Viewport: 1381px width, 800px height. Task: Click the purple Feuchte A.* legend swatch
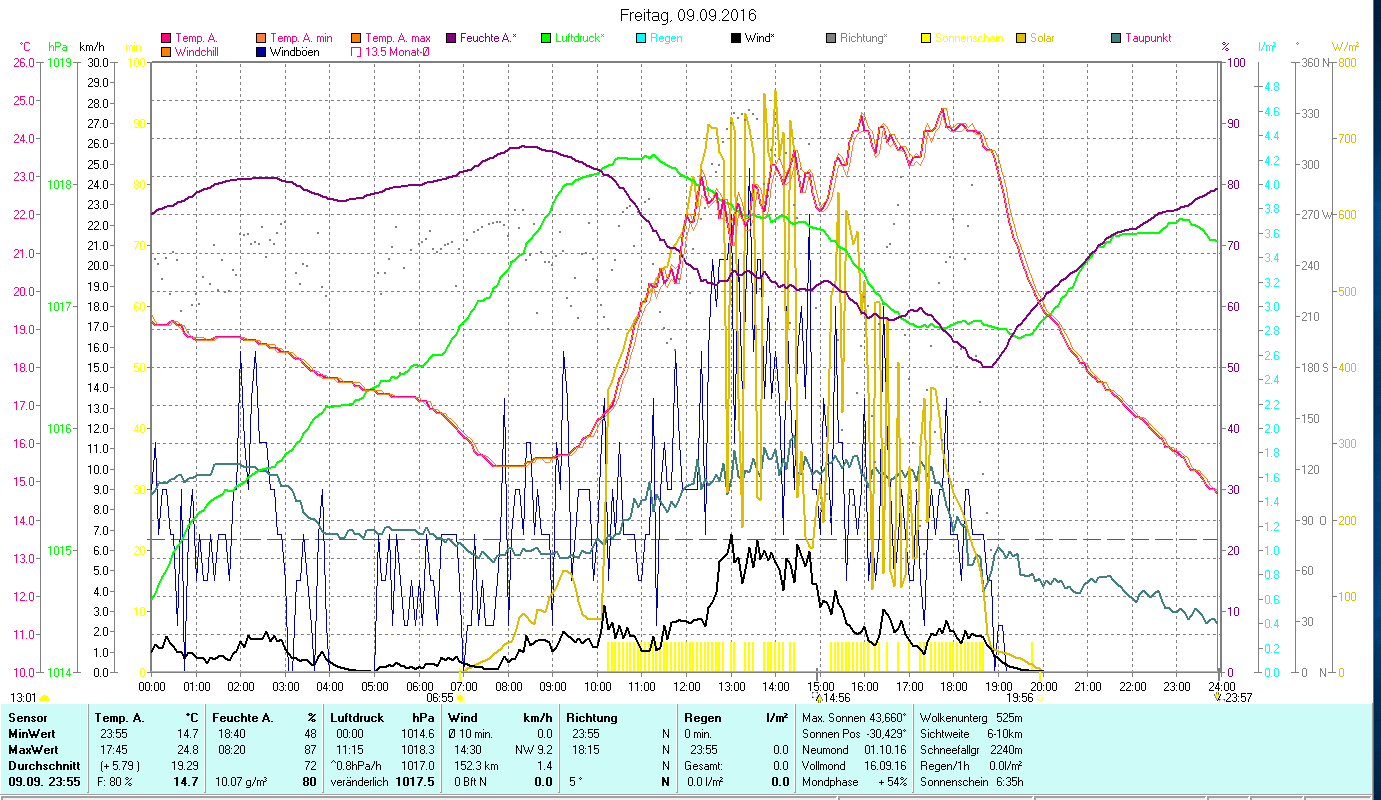click(450, 38)
